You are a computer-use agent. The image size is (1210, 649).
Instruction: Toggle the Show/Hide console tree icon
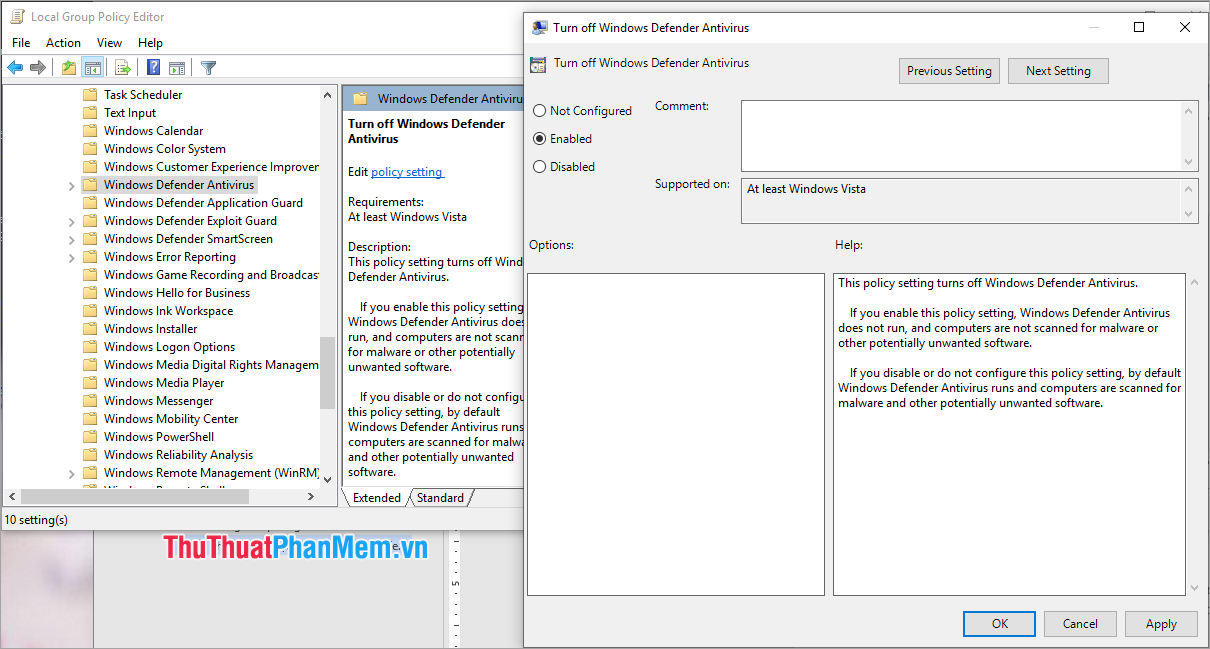pyautogui.click(x=93, y=67)
